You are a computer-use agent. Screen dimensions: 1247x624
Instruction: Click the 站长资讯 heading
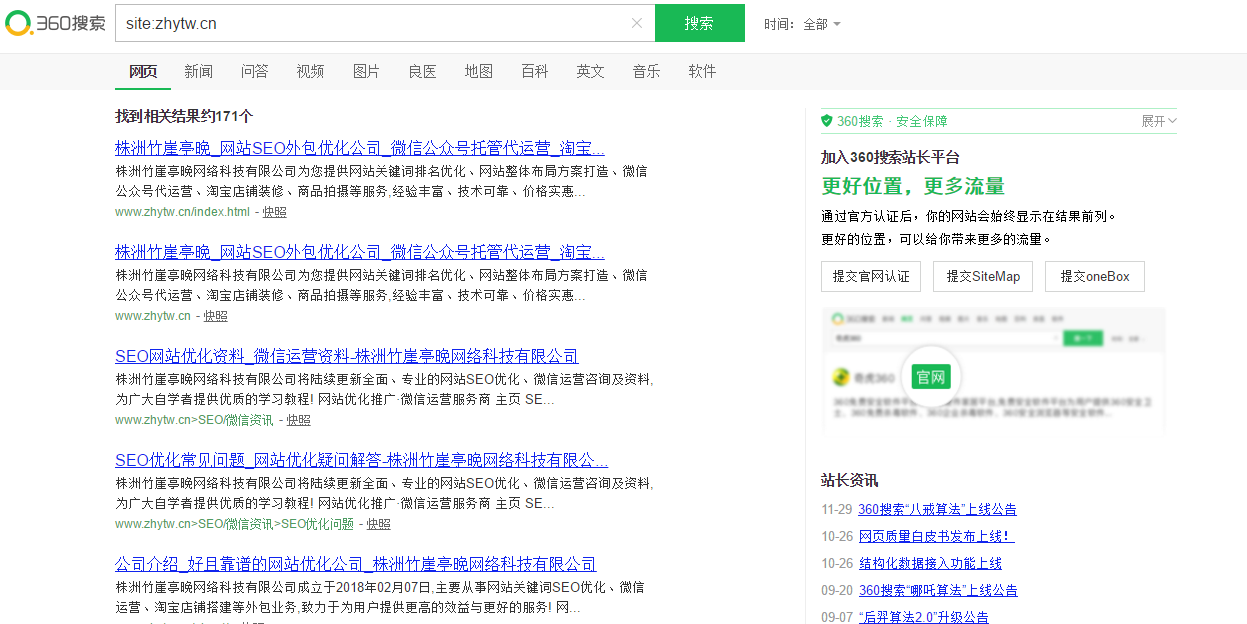tap(850, 480)
